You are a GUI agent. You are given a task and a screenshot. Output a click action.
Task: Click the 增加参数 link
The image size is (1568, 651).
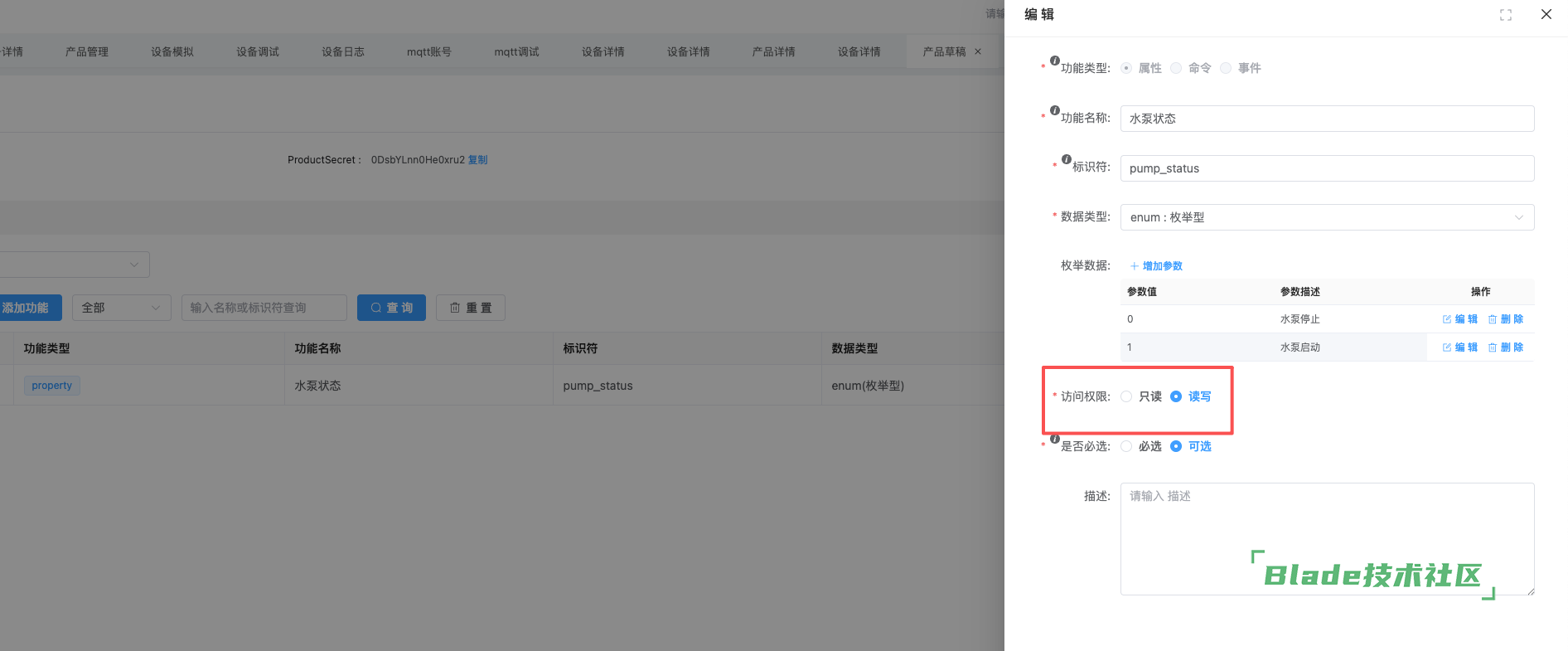click(1156, 266)
